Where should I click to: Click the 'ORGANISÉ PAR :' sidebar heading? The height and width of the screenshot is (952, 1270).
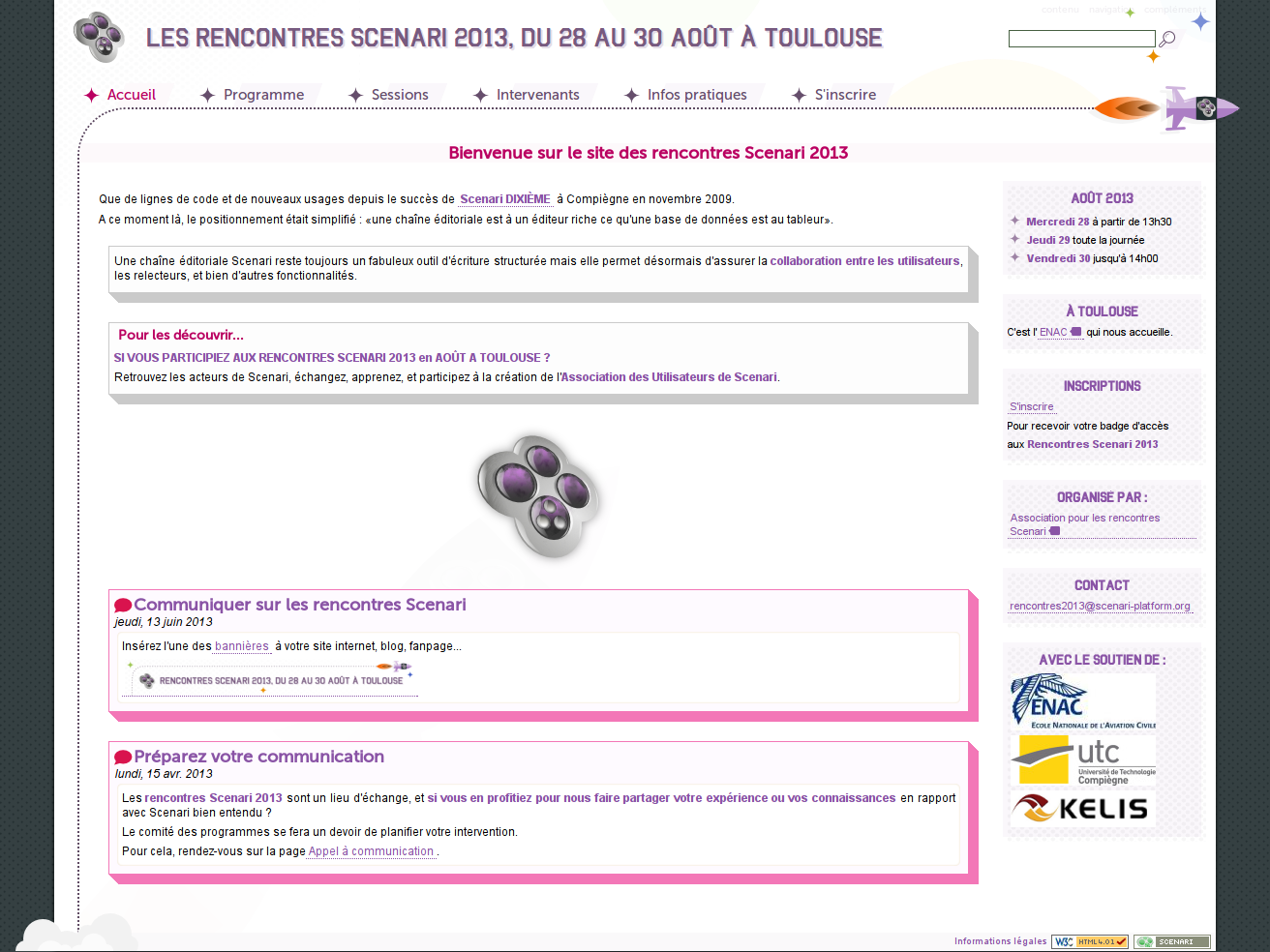click(1103, 497)
